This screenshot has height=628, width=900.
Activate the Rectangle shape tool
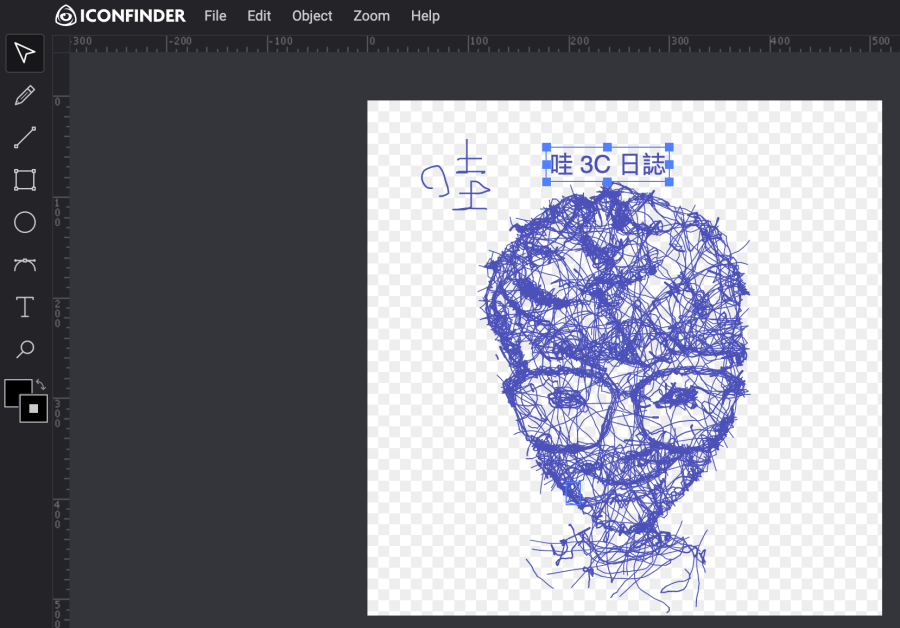25,180
